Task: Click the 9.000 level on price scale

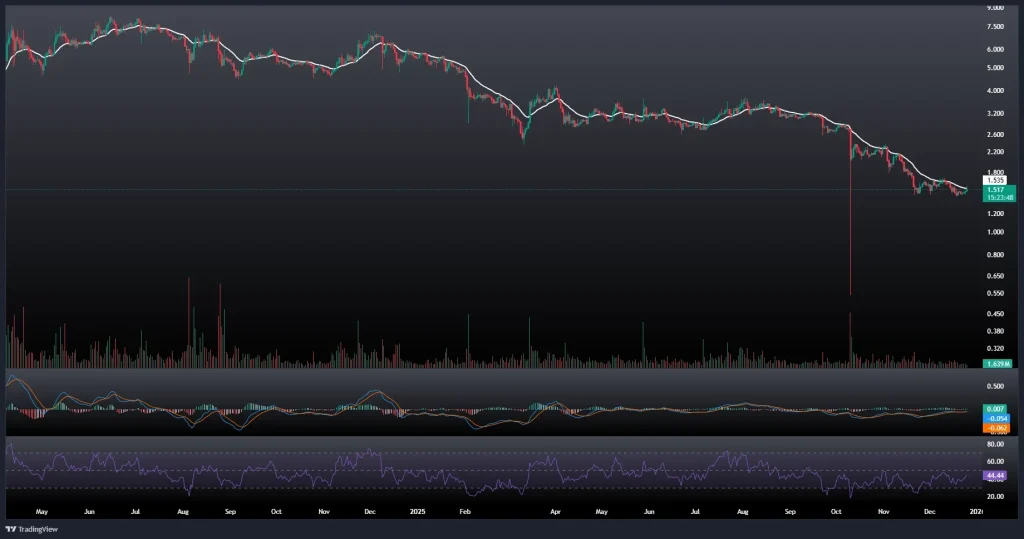Action: point(995,7)
